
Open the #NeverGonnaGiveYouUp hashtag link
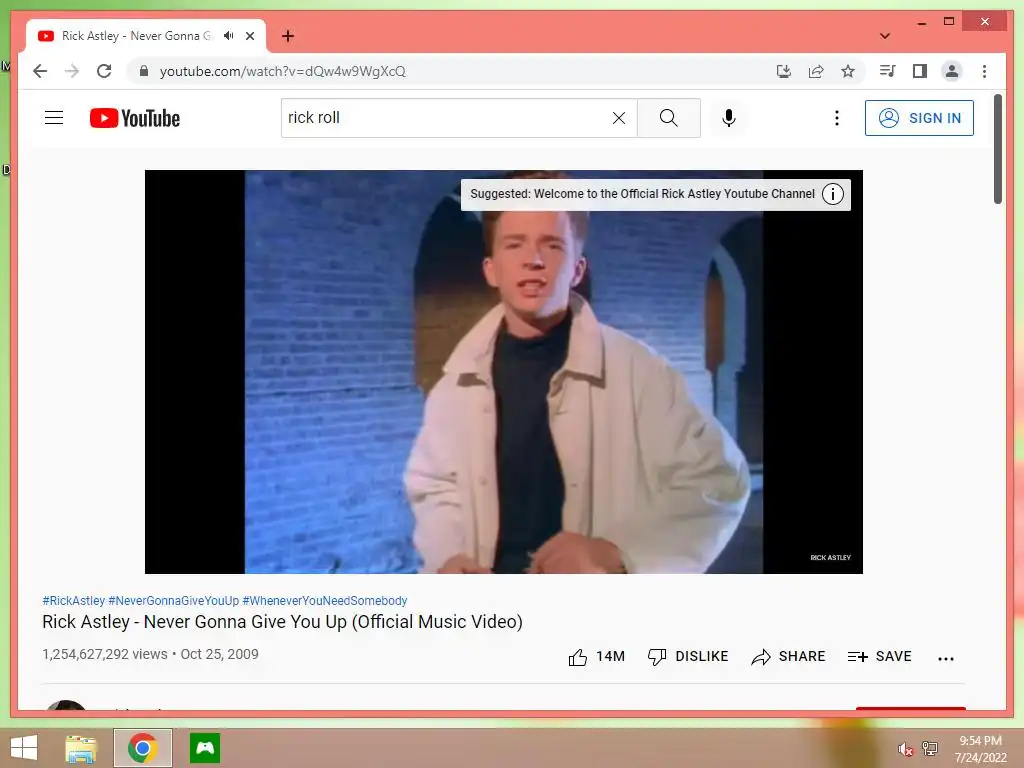click(174, 600)
